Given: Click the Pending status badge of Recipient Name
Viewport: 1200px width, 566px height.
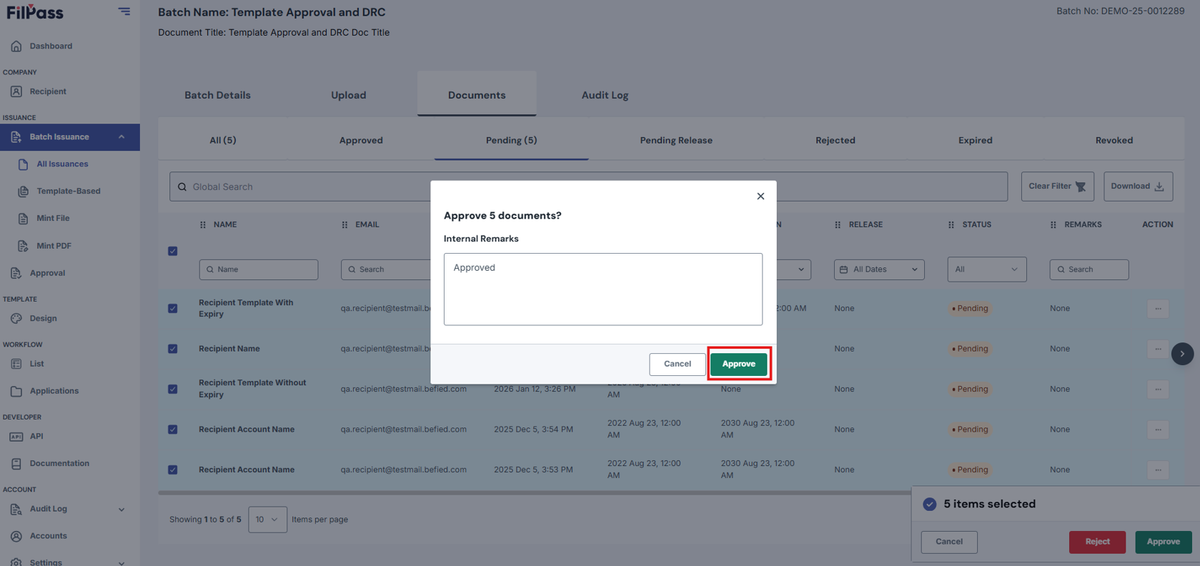Looking at the screenshot, I should [969, 349].
